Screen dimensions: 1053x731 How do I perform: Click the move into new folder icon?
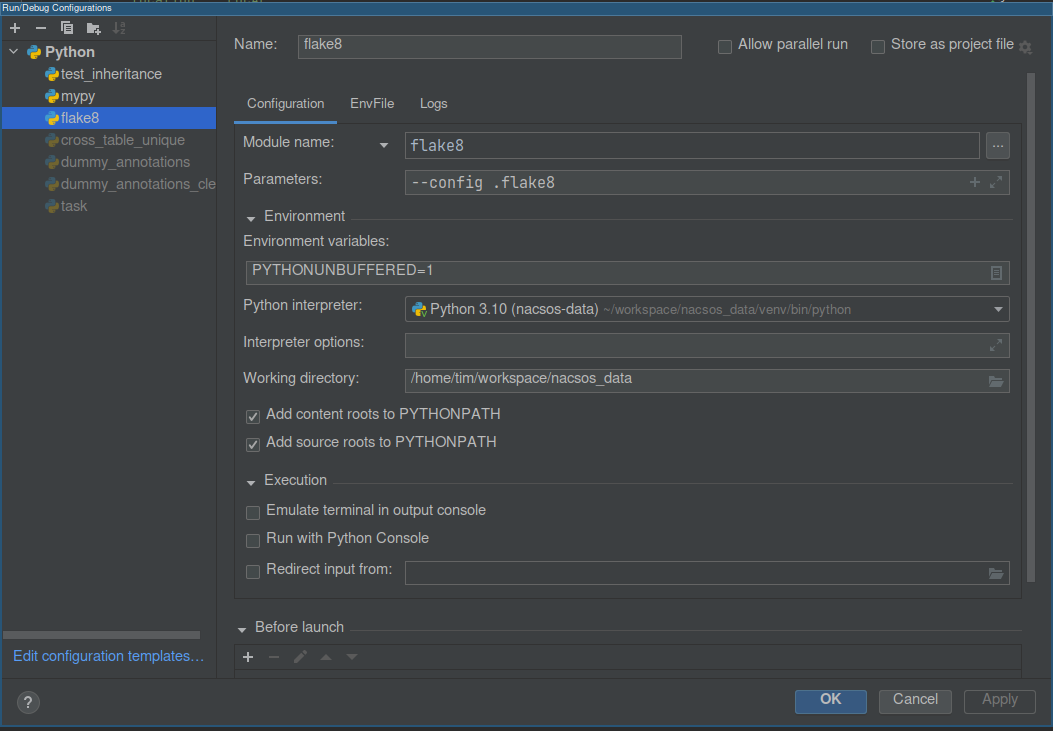93,28
